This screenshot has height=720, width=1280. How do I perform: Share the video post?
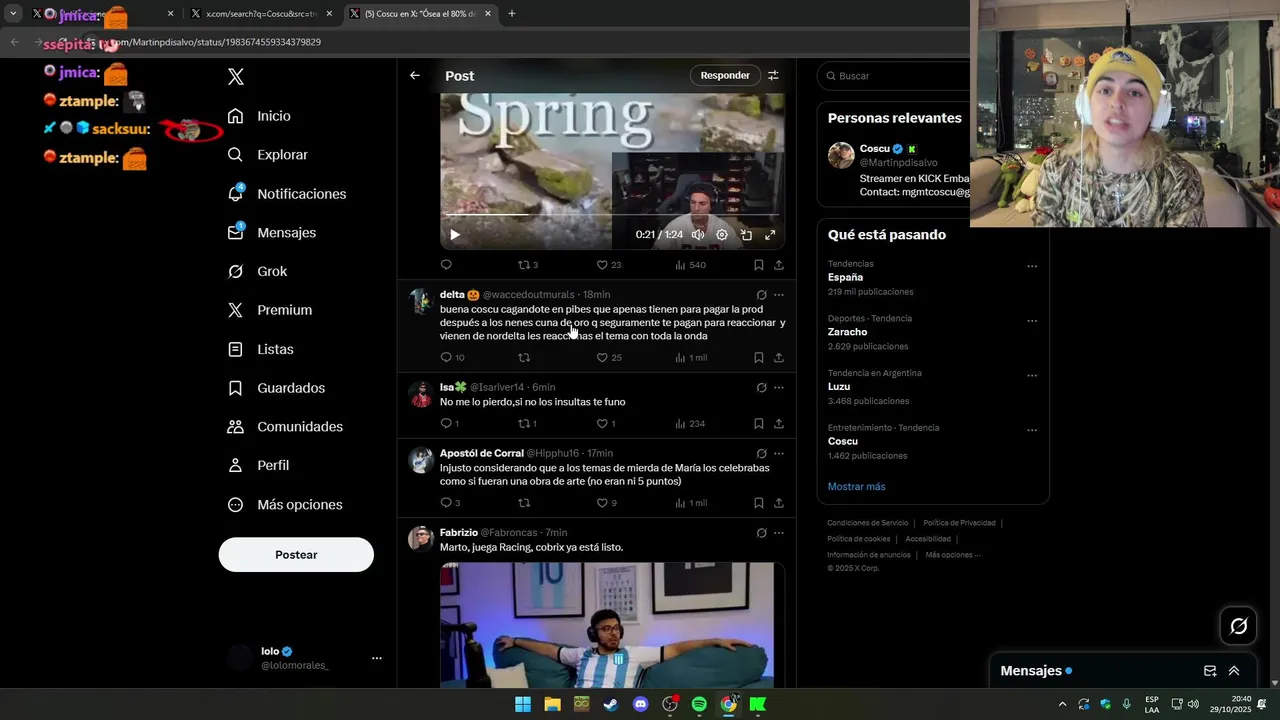779,265
